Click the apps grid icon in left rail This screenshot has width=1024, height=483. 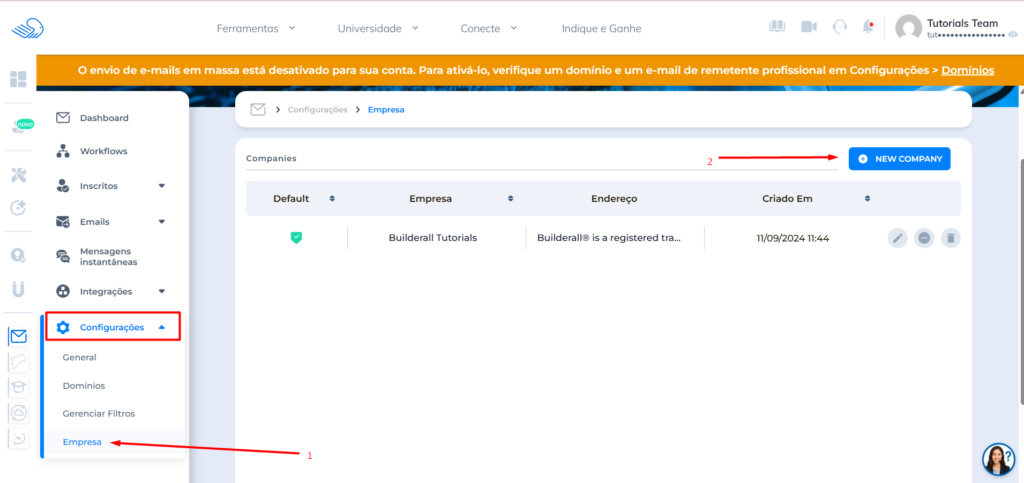point(18,79)
